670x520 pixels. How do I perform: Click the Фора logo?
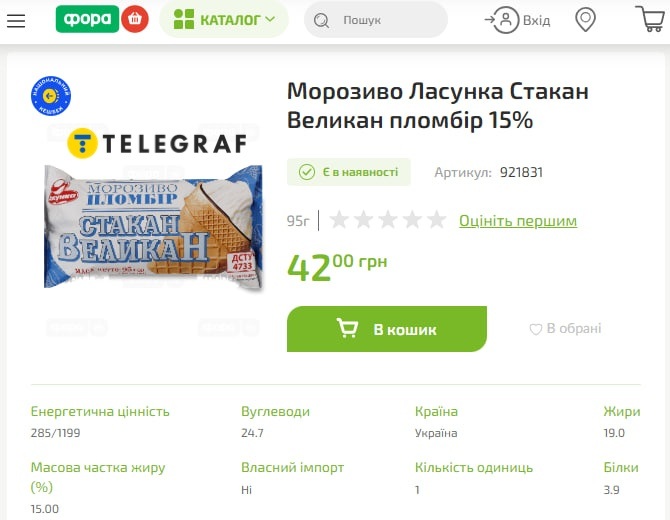(x=87, y=19)
